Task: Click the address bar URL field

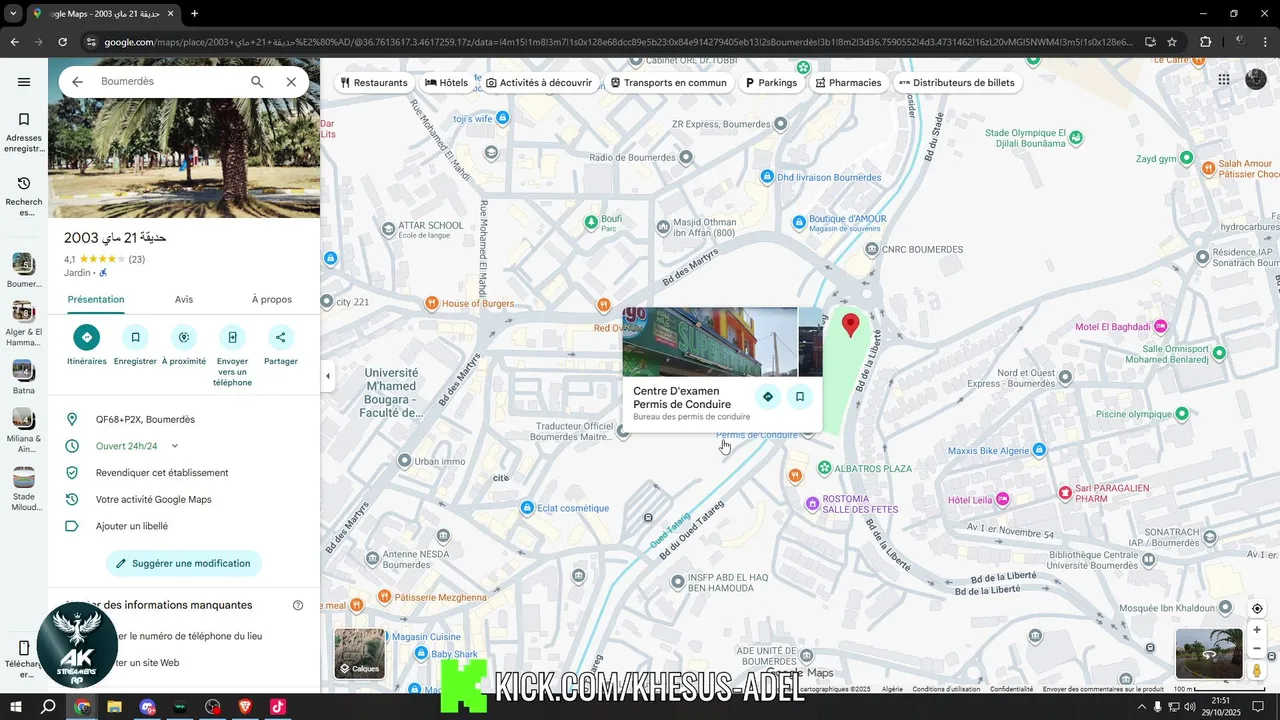Action: tap(620, 42)
